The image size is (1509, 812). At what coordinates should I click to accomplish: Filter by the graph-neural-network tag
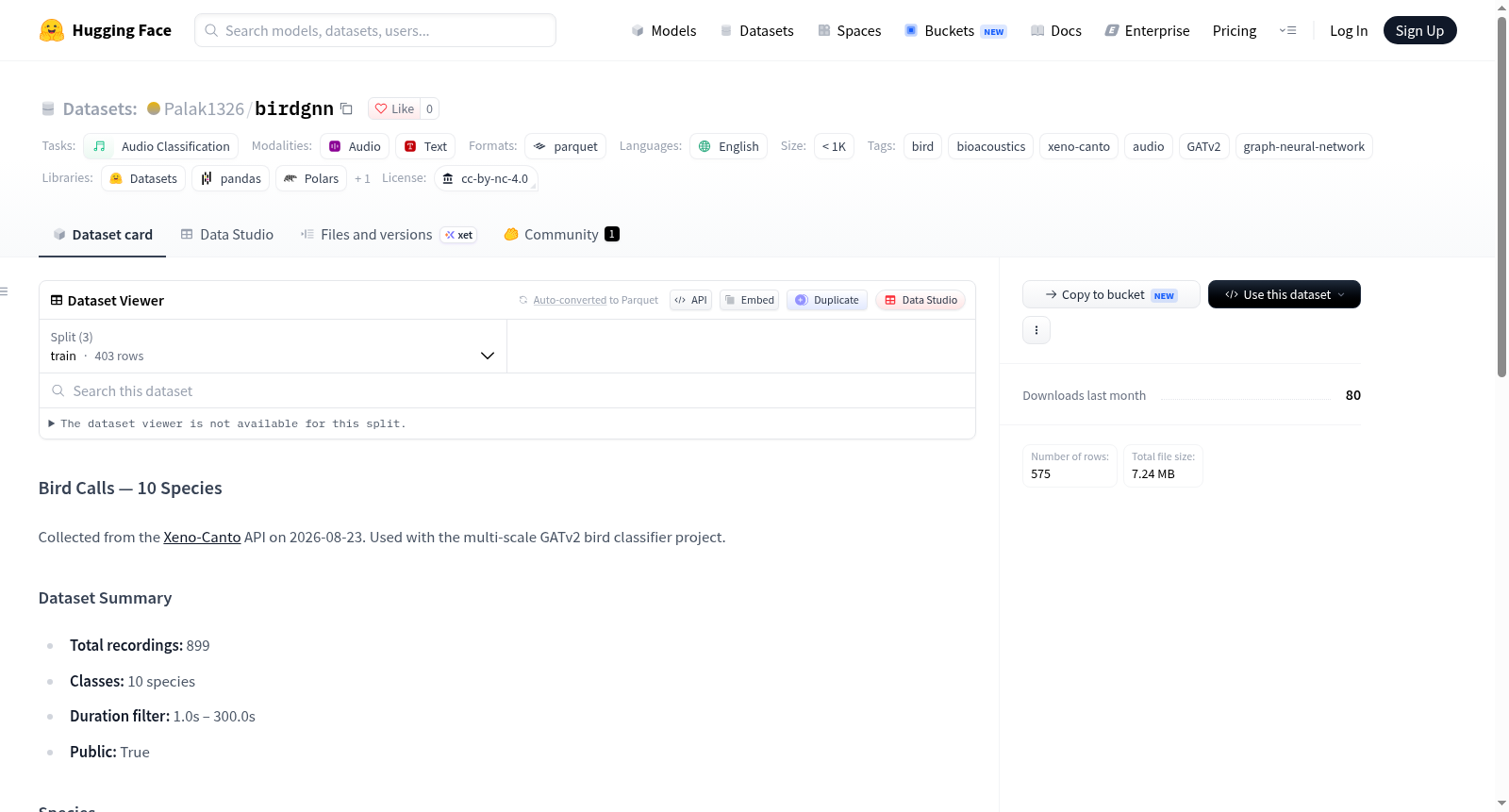point(1303,146)
